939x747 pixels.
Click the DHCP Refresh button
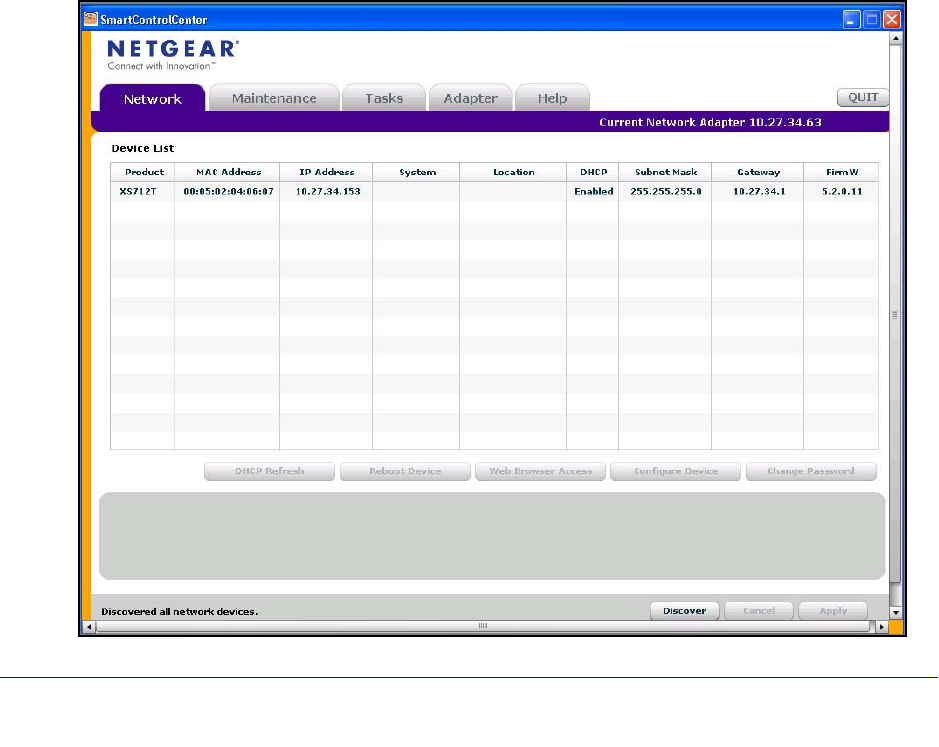tap(269, 471)
